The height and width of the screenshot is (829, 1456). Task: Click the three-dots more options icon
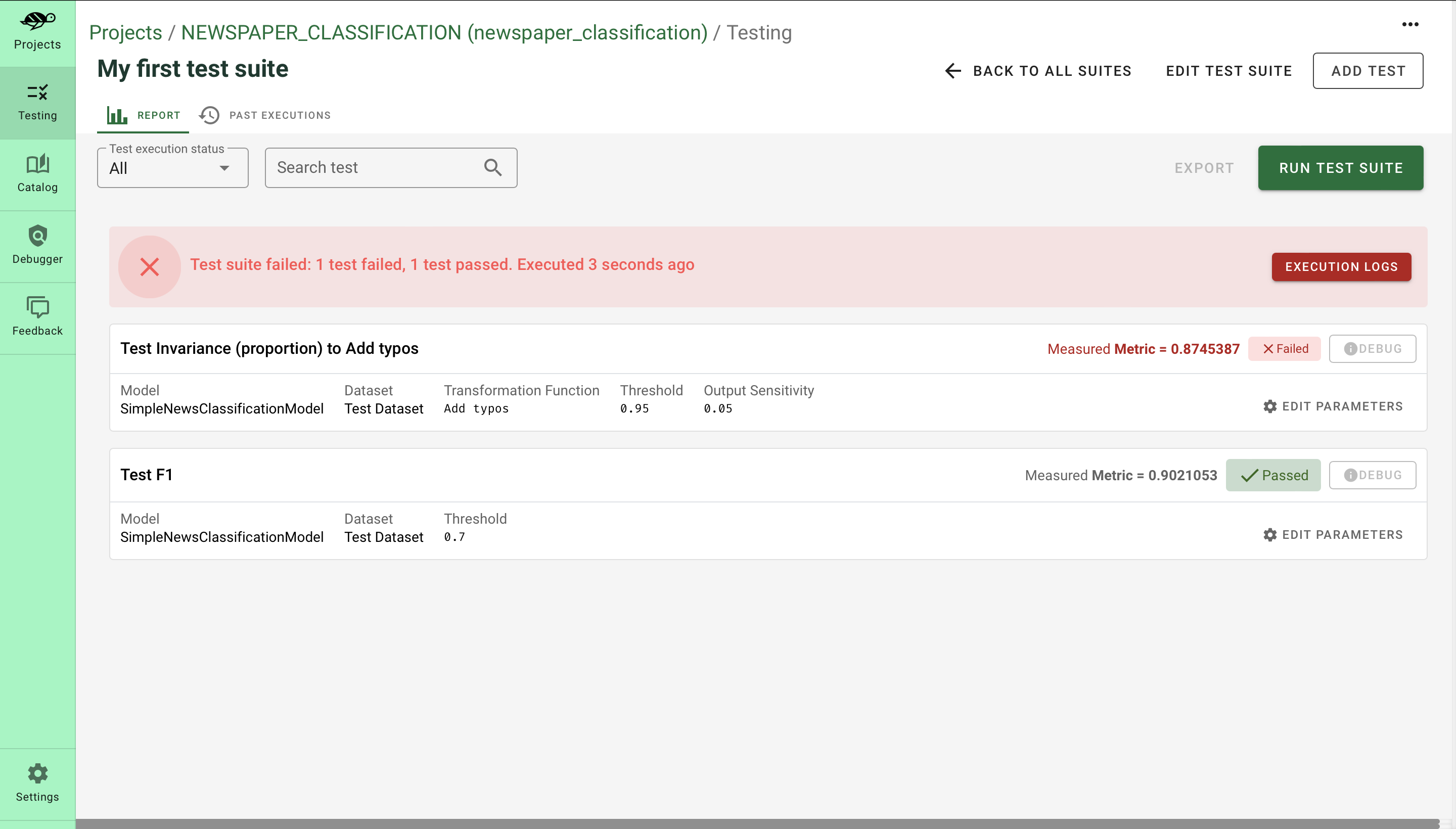(x=1410, y=24)
